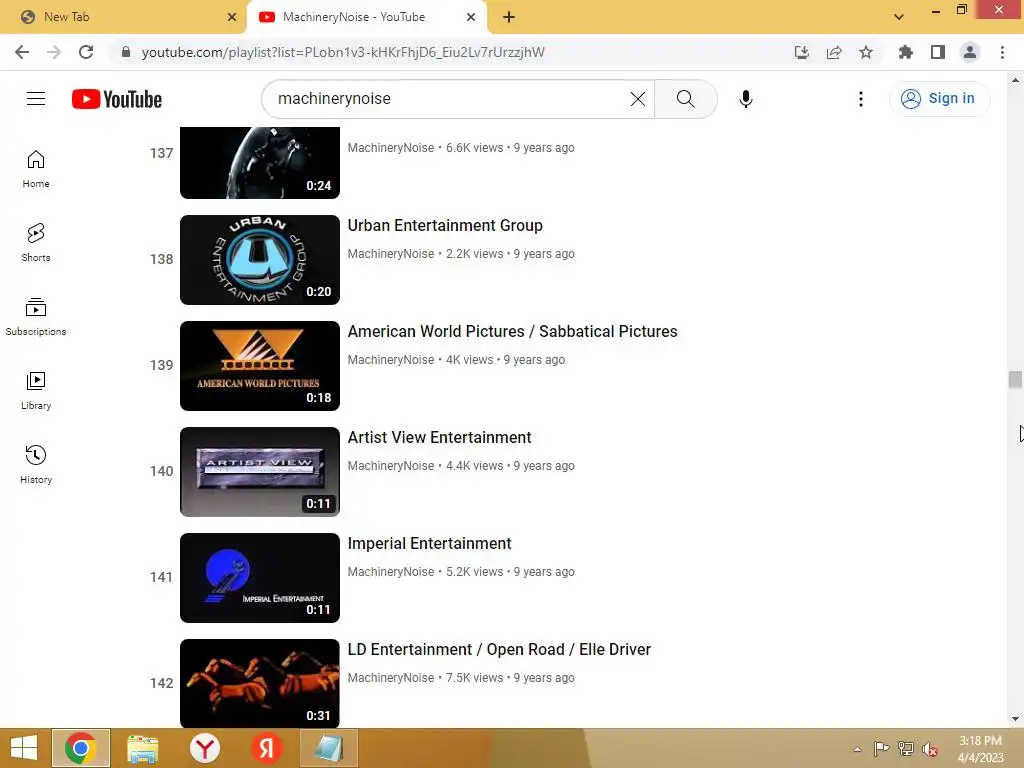This screenshot has width=1024, height=768.
Task: Play video 137 thumbnail with 0:24 duration
Action: [260, 163]
